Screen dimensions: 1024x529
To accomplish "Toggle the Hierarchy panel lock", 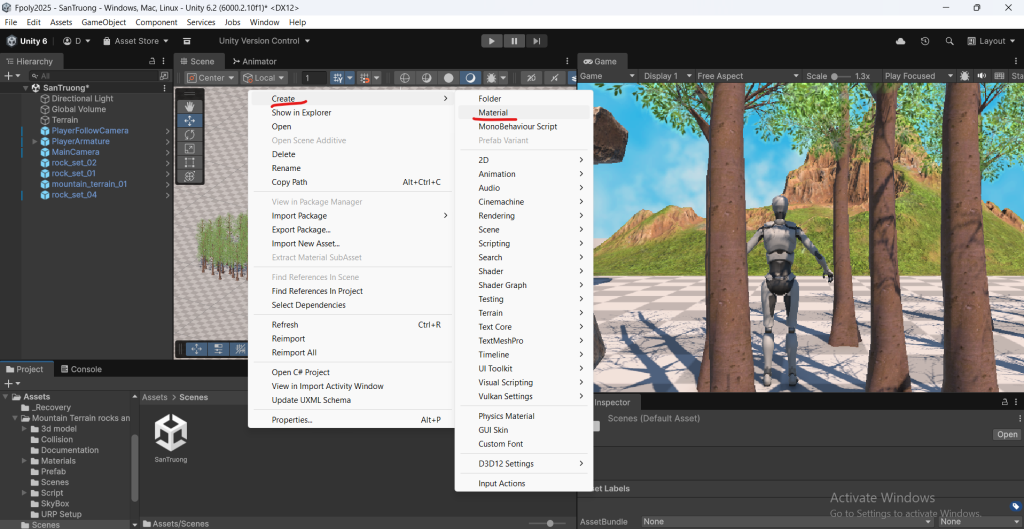I will point(152,61).
